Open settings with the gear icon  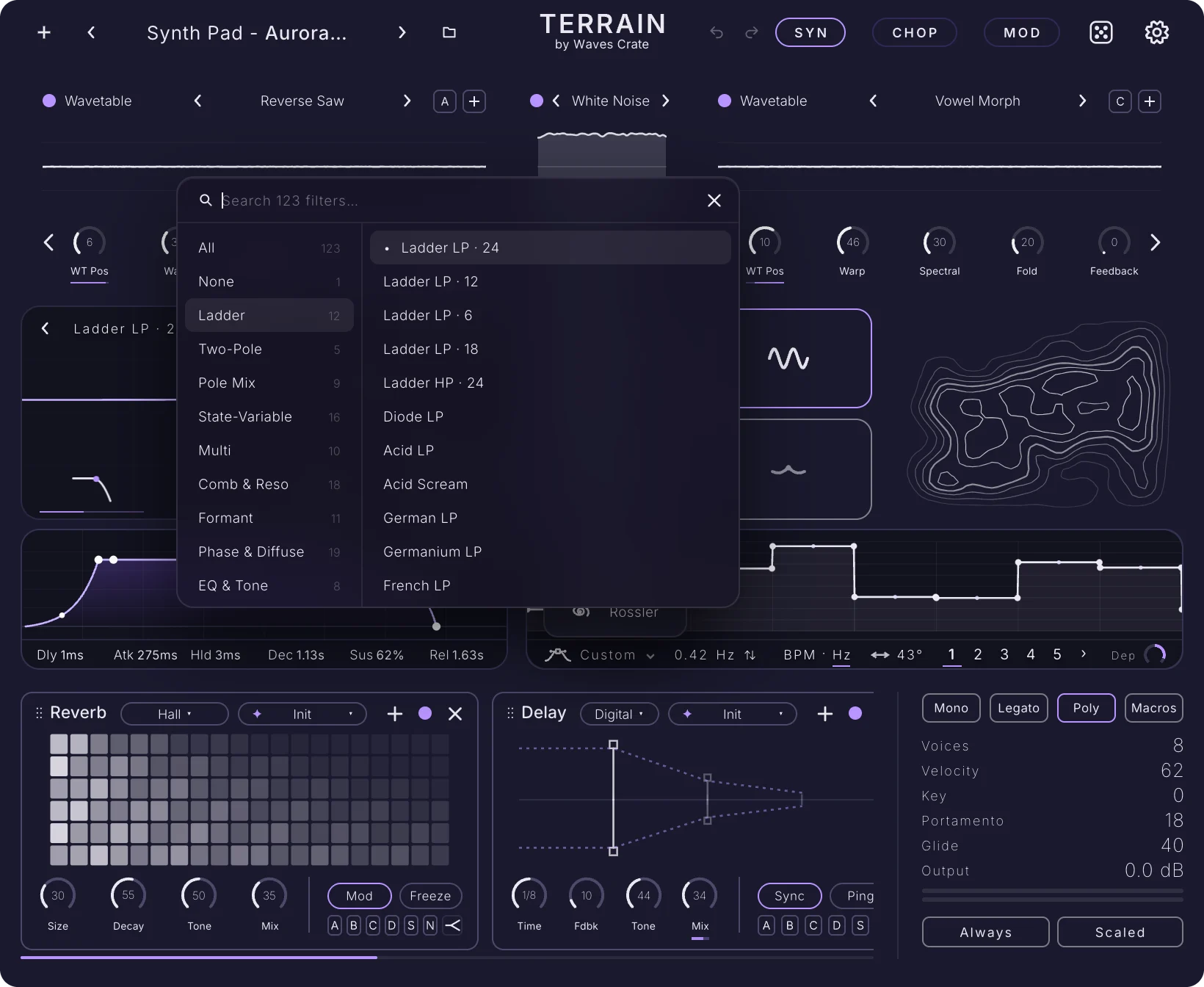click(1157, 32)
